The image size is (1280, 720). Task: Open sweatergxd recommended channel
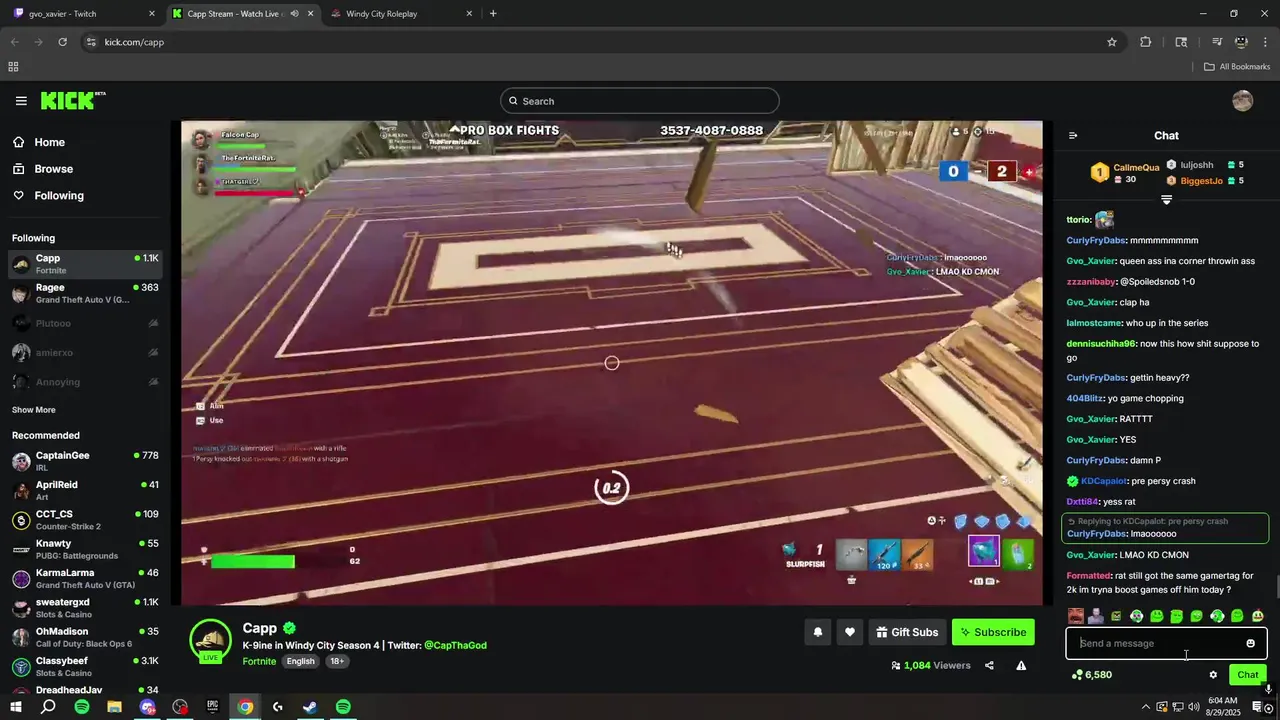[x=85, y=608]
